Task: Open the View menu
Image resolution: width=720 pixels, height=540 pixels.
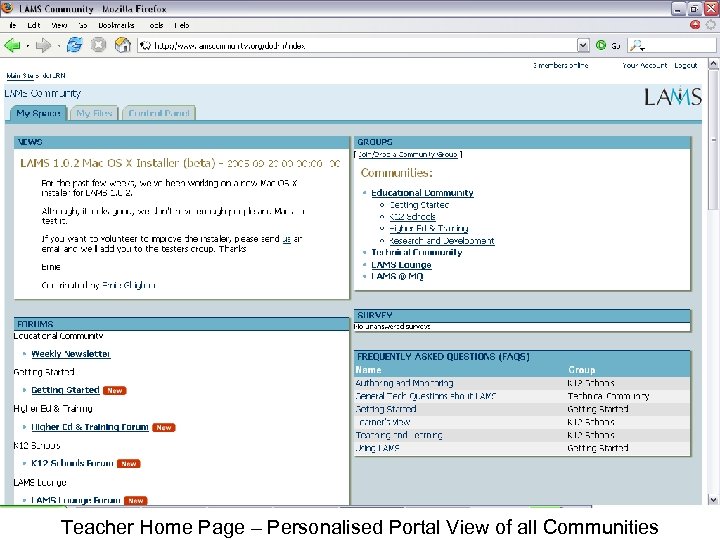Action: coord(59,25)
